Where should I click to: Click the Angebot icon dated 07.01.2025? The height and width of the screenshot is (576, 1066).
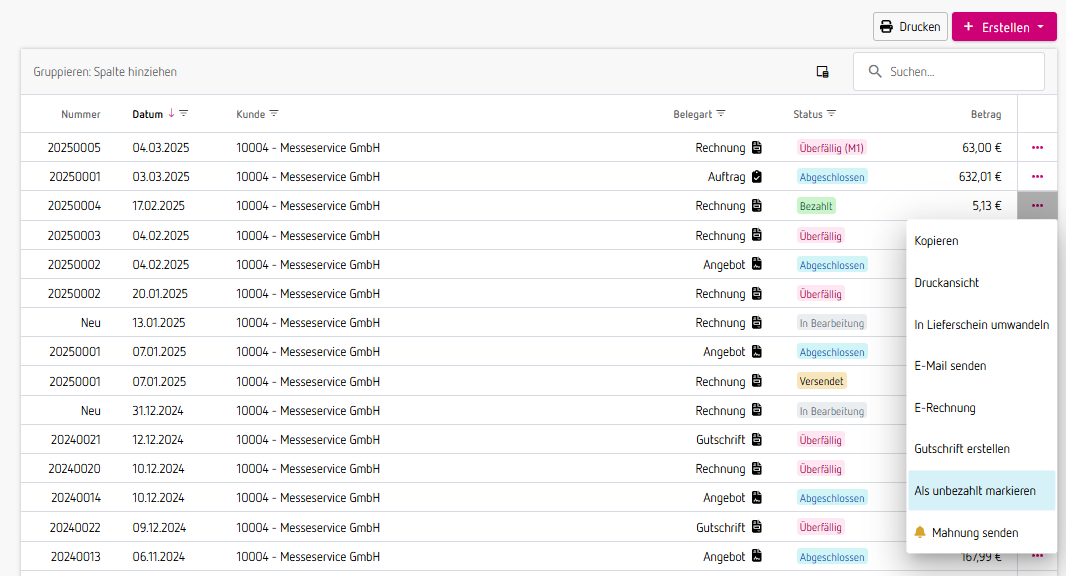click(757, 352)
